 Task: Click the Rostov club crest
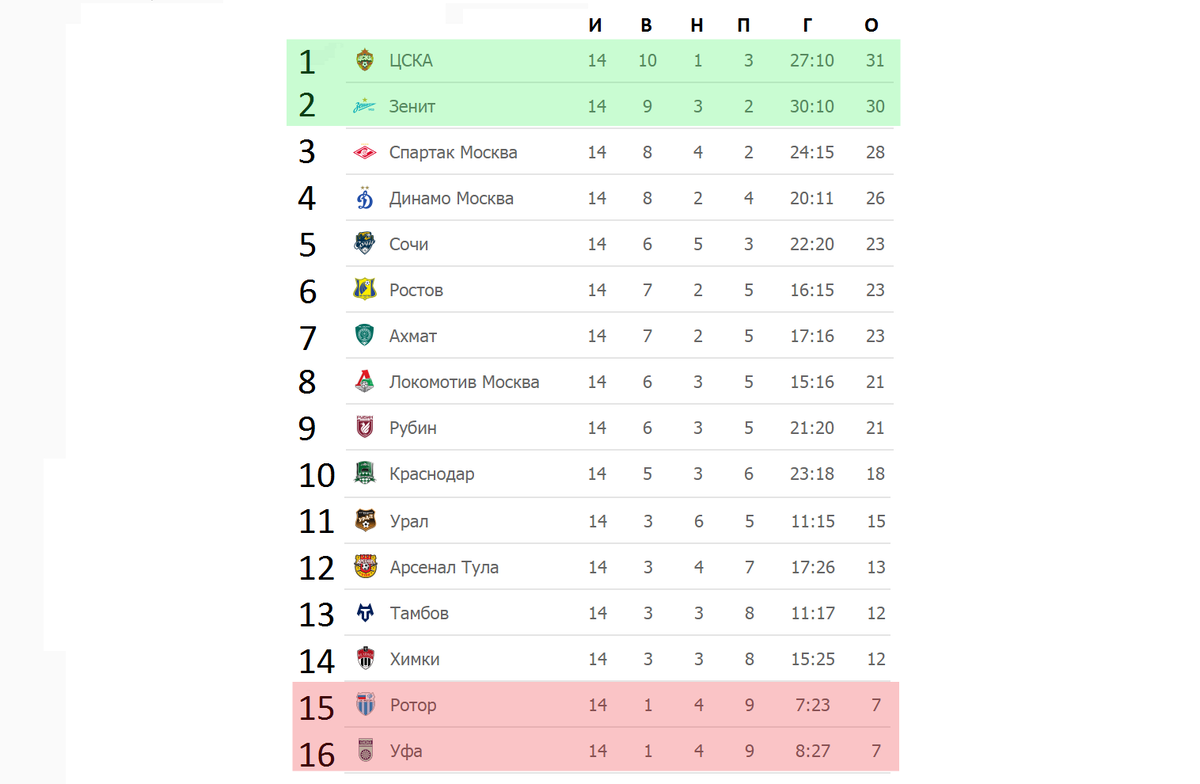pos(365,290)
